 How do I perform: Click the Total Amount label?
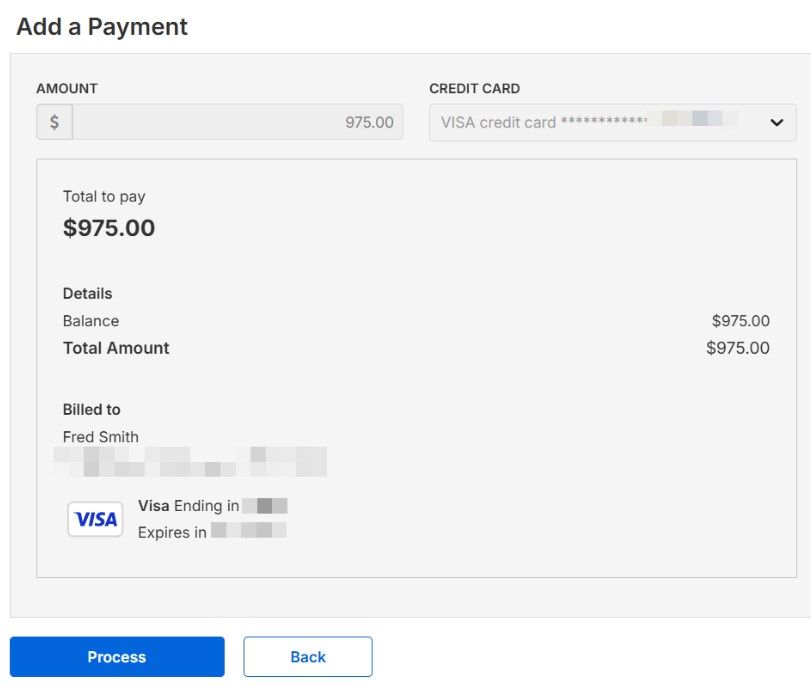pyautogui.click(x=116, y=348)
